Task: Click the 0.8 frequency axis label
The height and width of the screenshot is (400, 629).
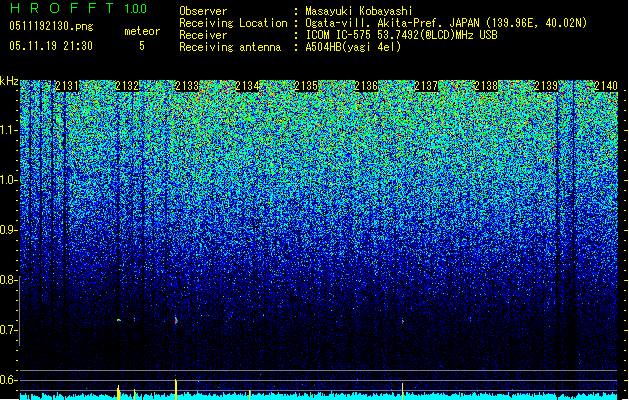Action: pyautogui.click(x=8, y=280)
